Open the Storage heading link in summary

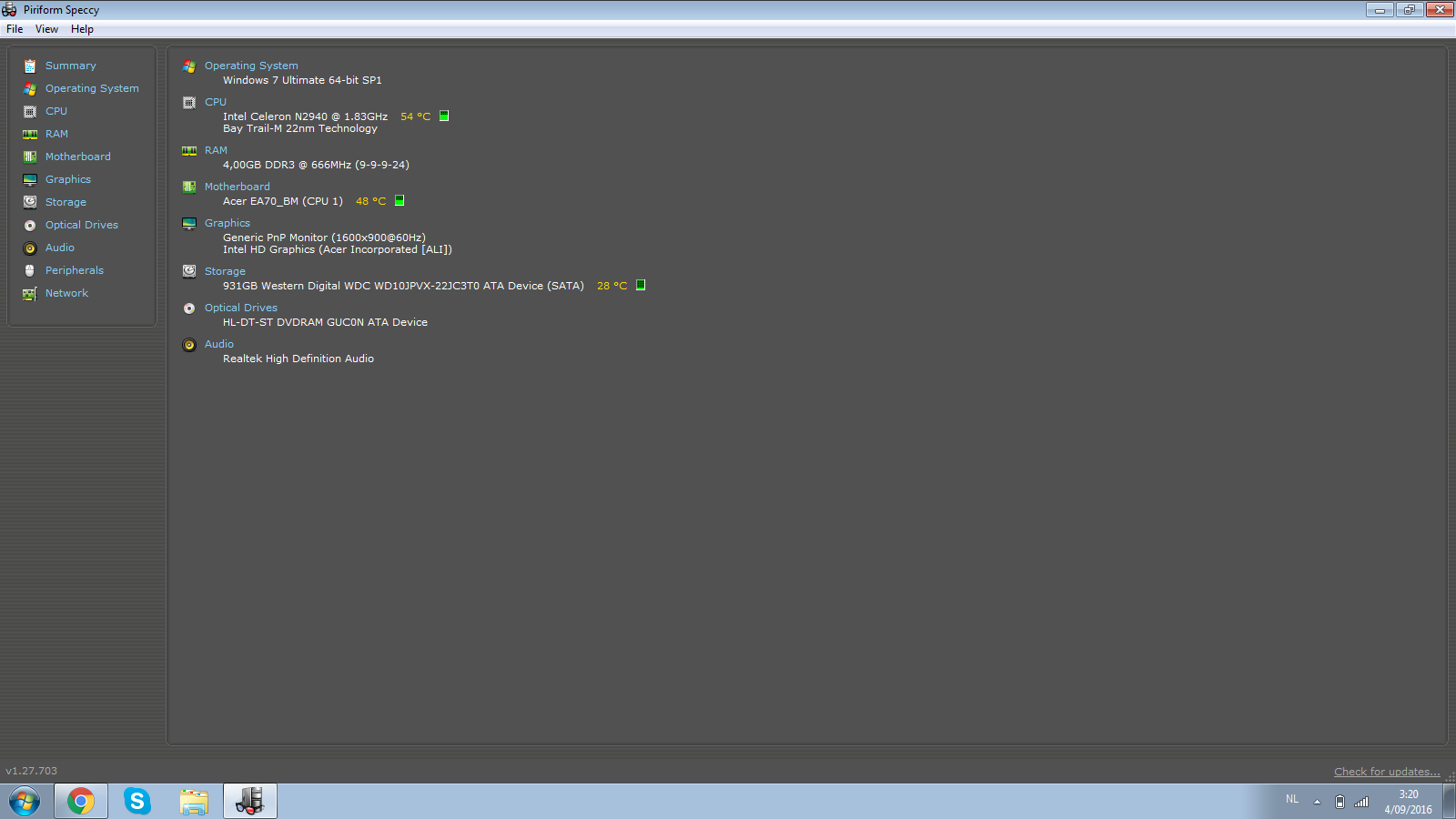(225, 271)
